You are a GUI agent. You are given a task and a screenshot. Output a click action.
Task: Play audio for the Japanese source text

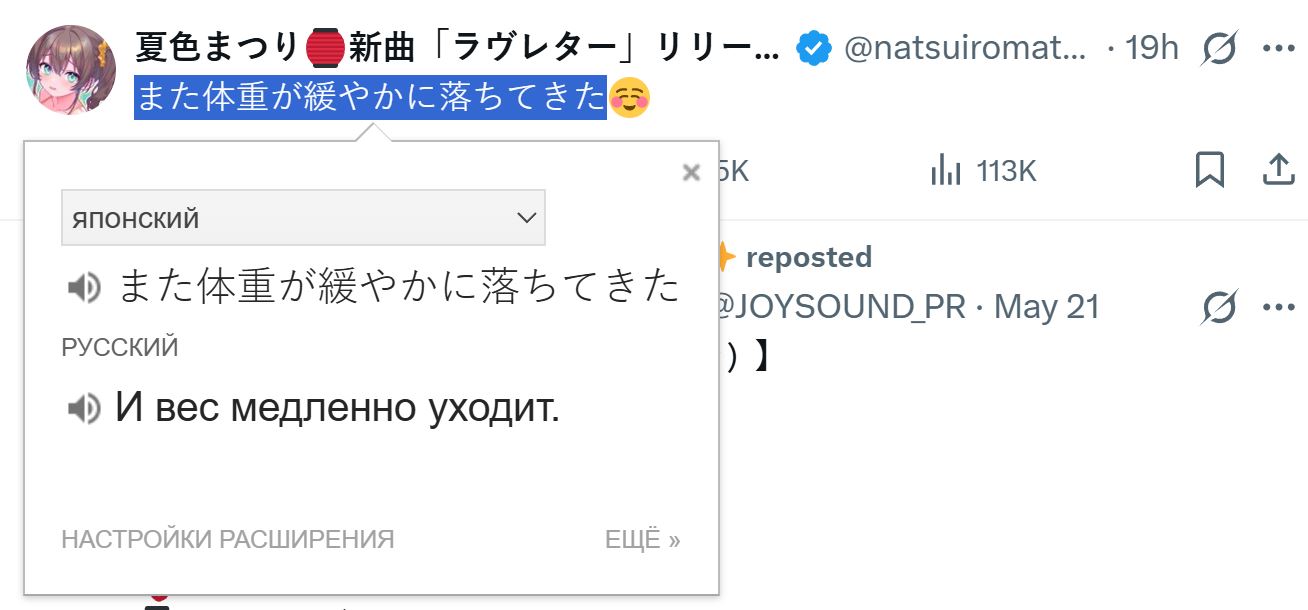(x=84, y=289)
